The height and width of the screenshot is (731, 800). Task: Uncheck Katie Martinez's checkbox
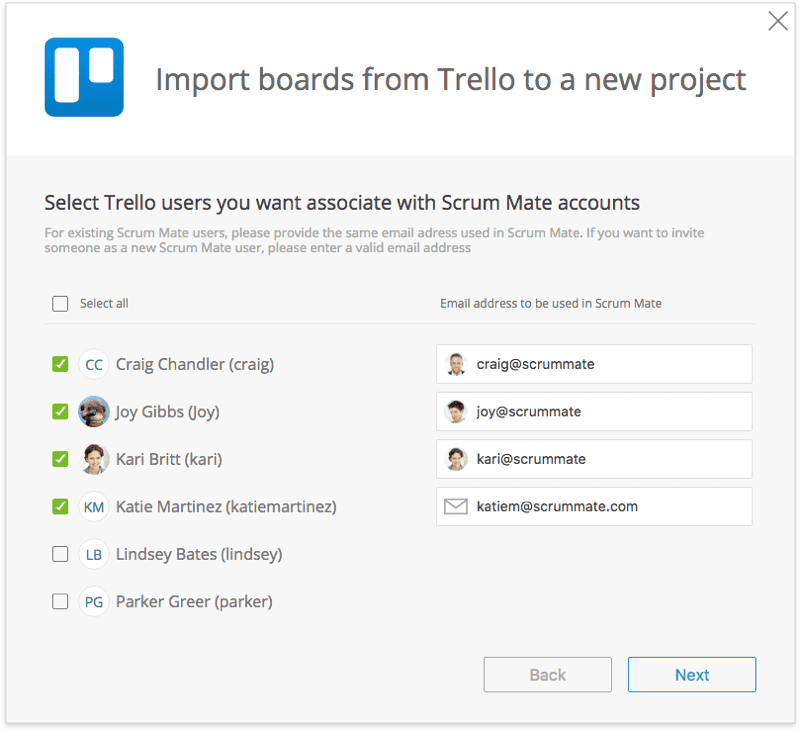point(60,507)
